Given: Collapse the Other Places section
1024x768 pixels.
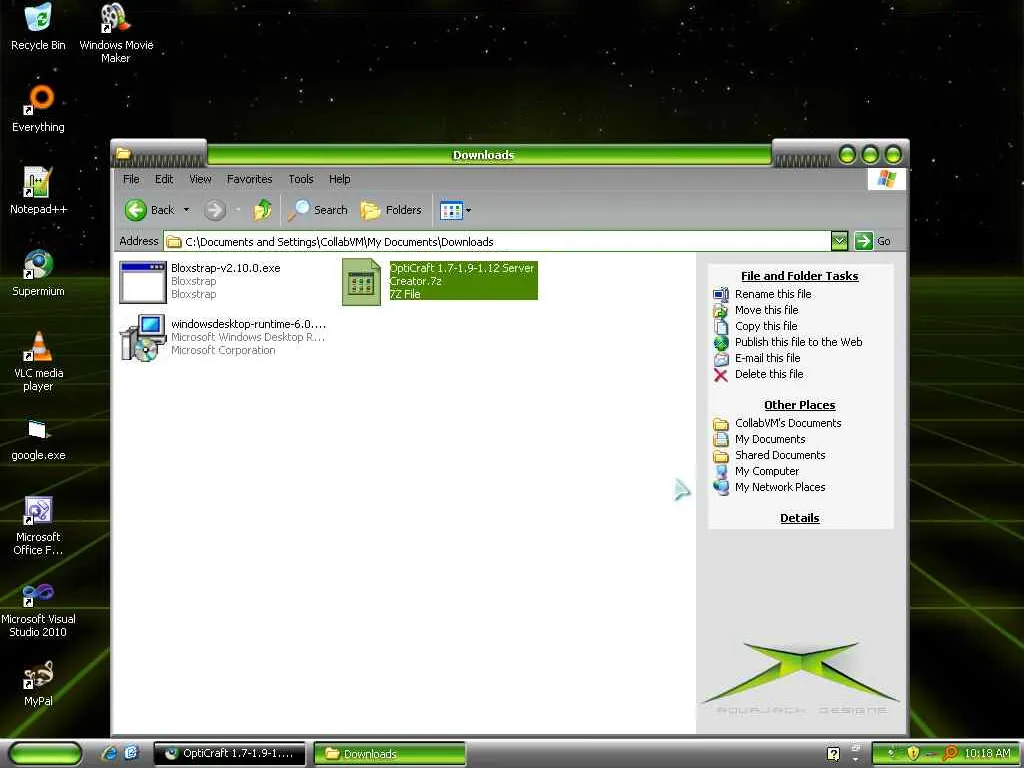Looking at the screenshot, I should click(799, 405).
